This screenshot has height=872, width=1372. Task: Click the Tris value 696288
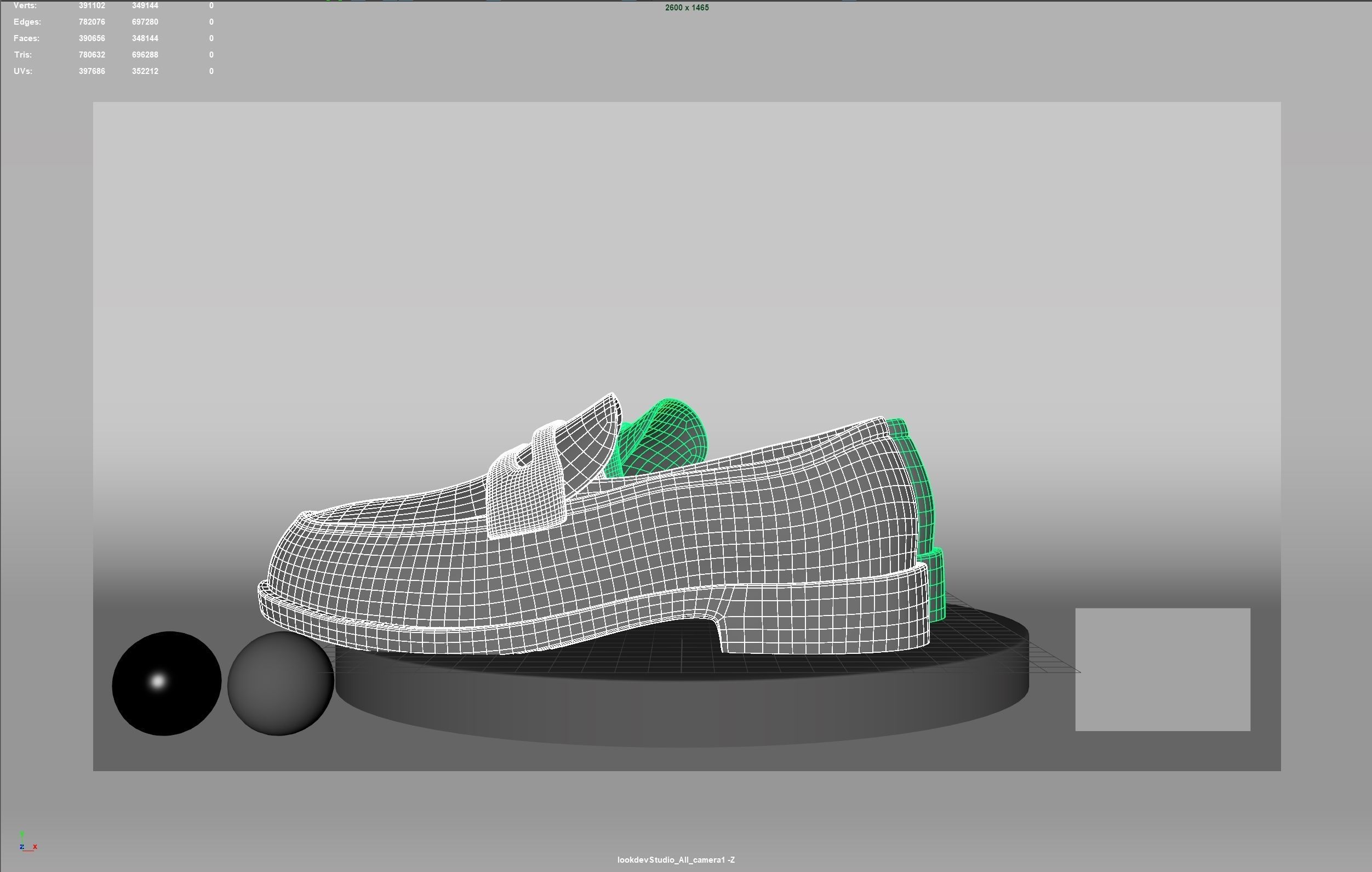[145, 55]
